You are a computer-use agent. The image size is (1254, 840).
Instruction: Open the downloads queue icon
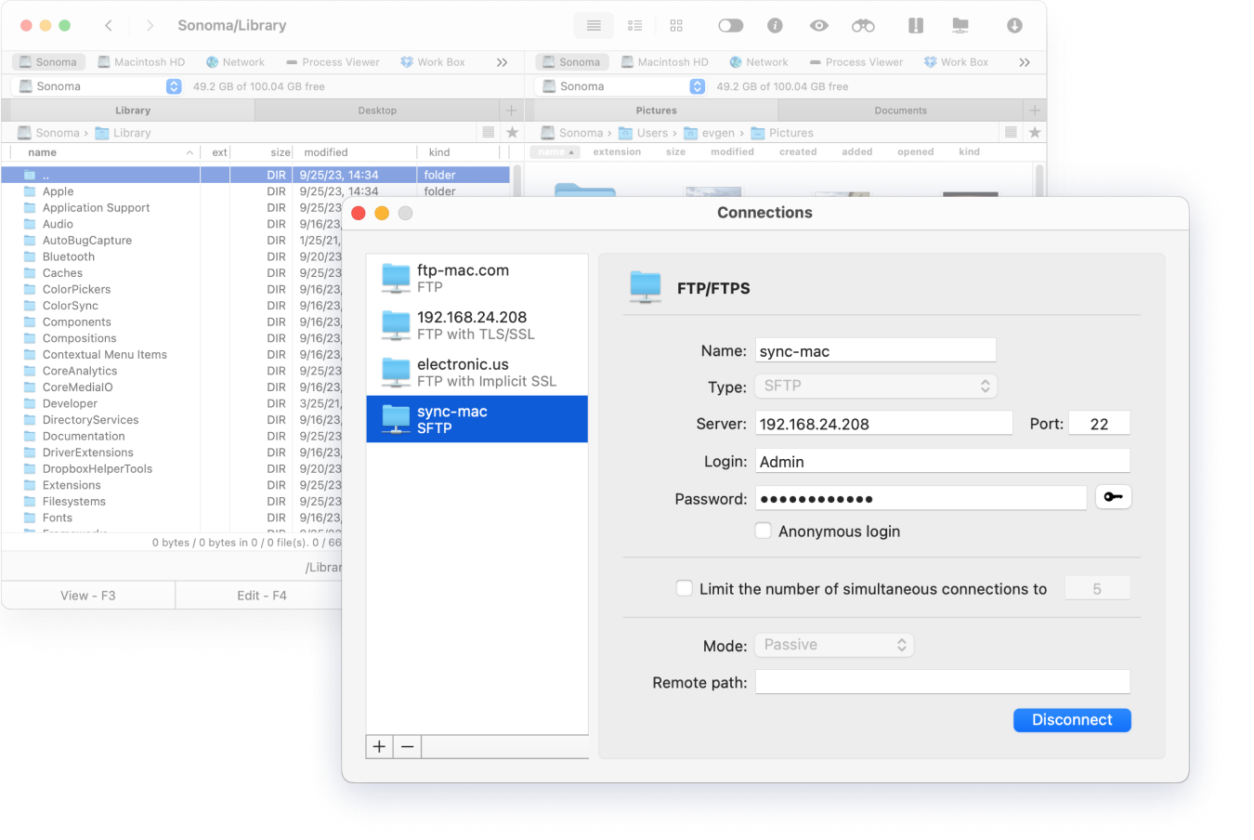tap(1013, 25)
